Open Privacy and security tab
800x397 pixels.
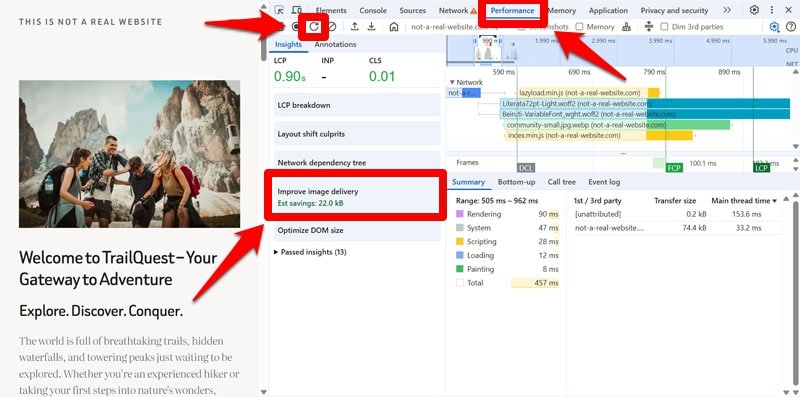674,10
